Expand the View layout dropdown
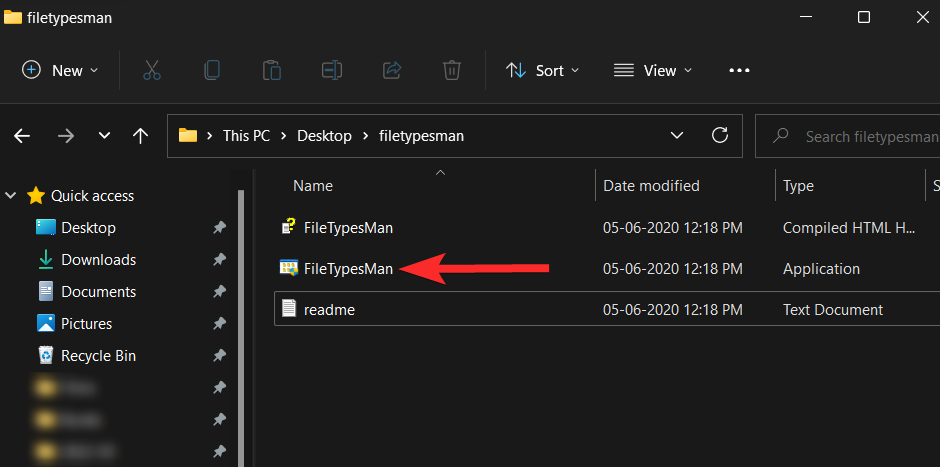 point(653,70)
